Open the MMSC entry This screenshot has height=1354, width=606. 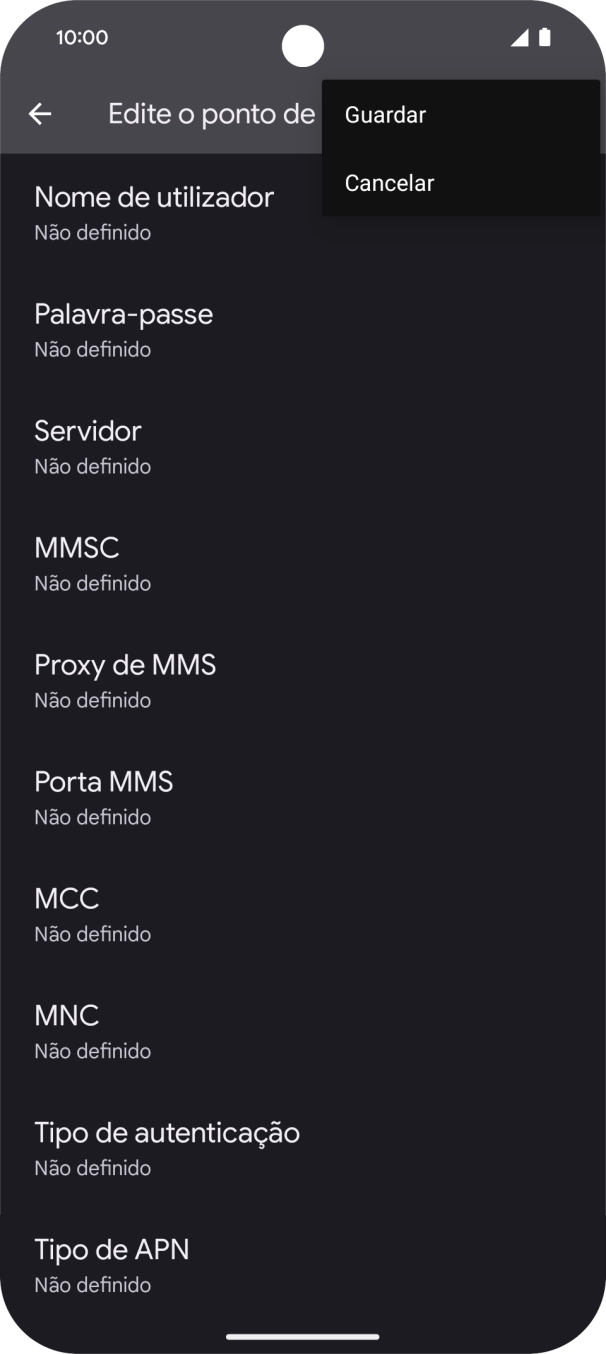[x=76, y=561]
